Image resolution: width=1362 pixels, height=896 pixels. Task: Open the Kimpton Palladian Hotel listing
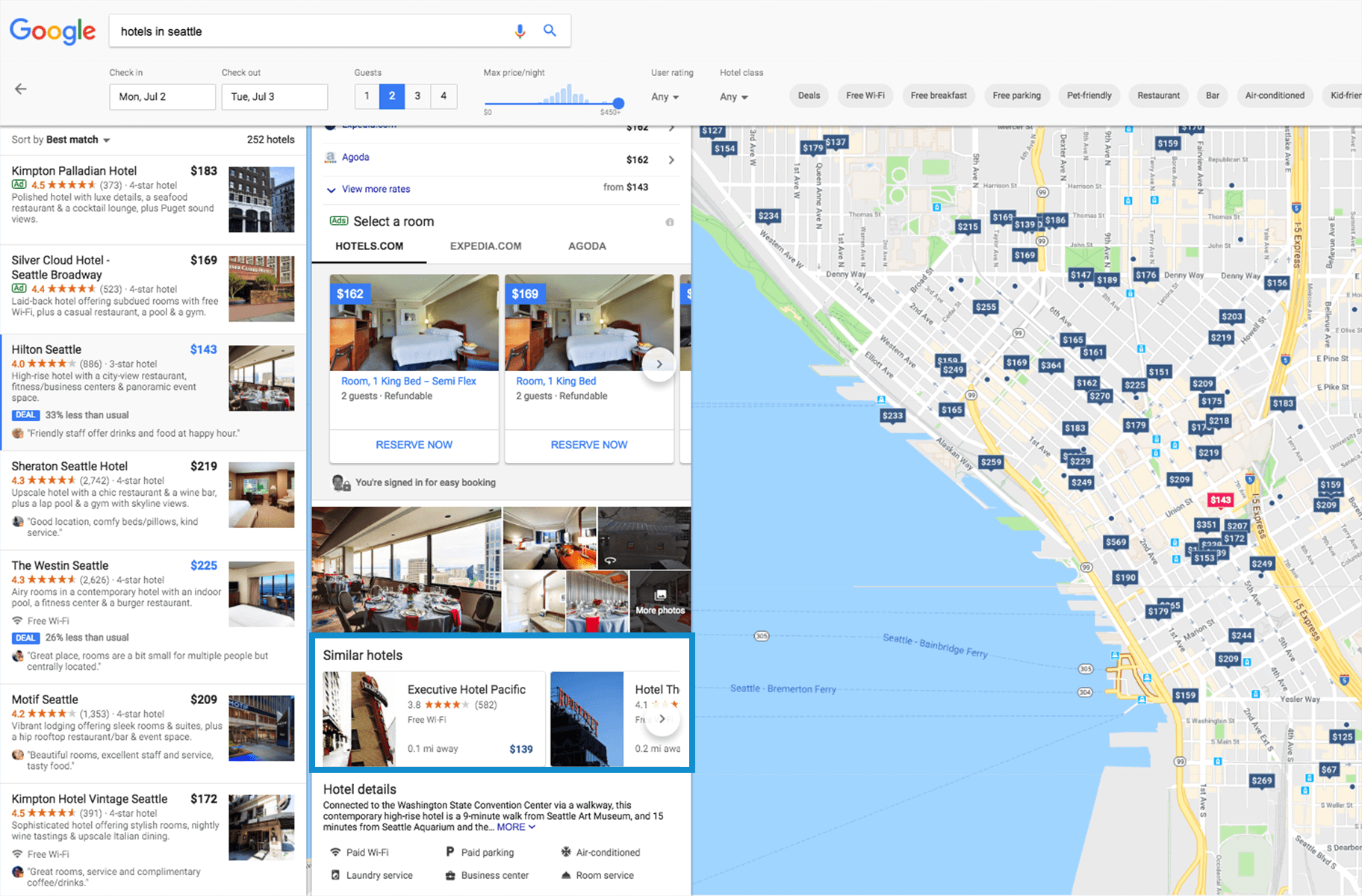coord(153,200)
